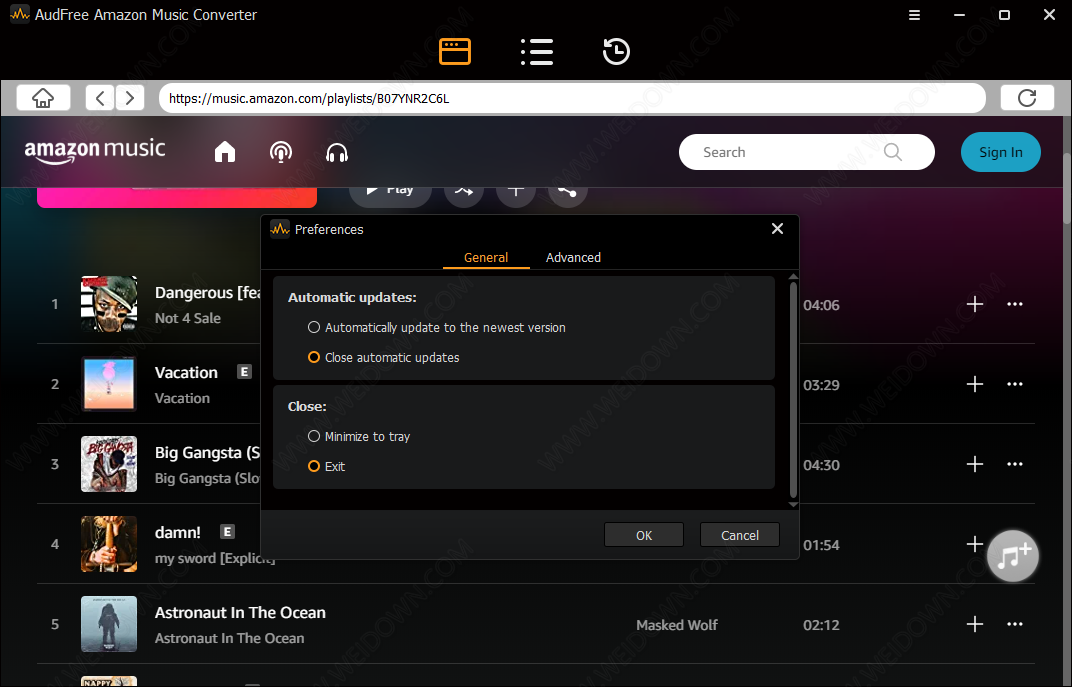Click the URL address bar field
This screenshot has height=687, width=1072.
[x=571, y=98]
